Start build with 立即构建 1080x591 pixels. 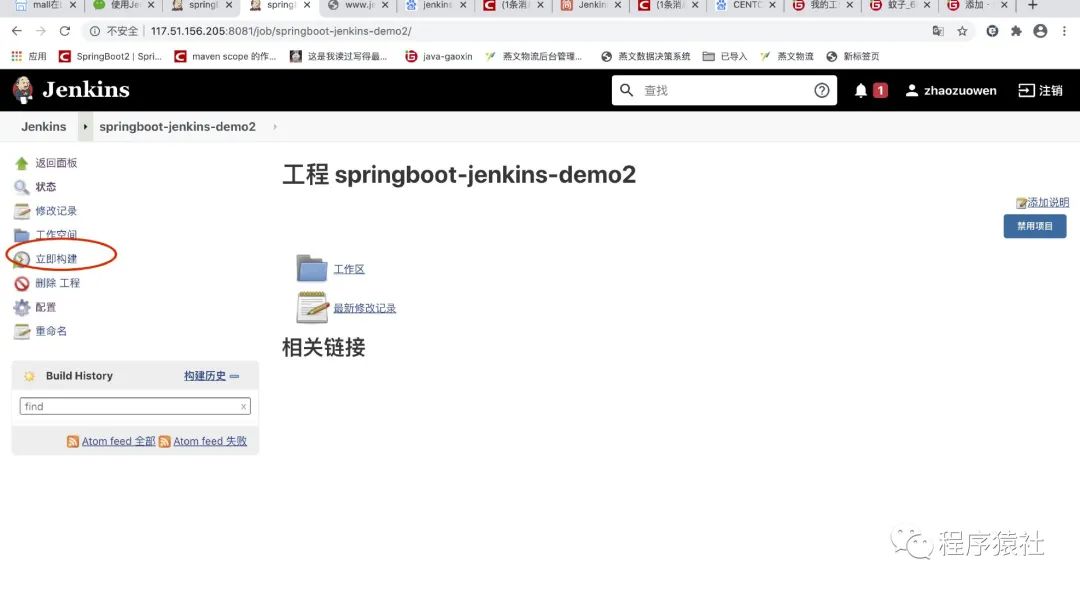(x=56, y=258)
